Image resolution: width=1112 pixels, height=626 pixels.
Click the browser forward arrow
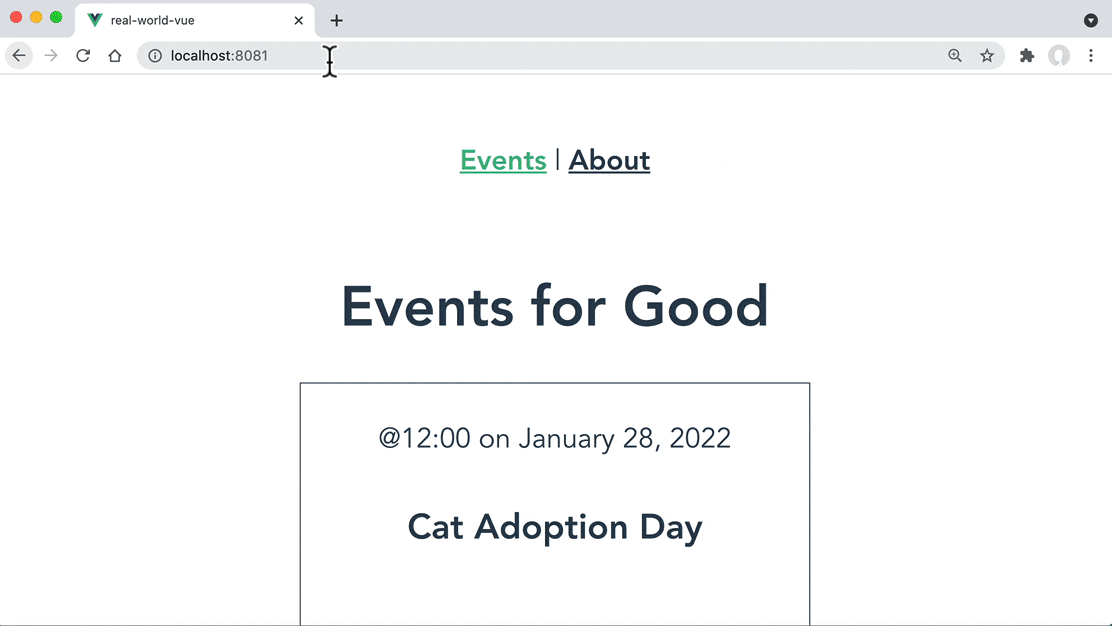51,55
